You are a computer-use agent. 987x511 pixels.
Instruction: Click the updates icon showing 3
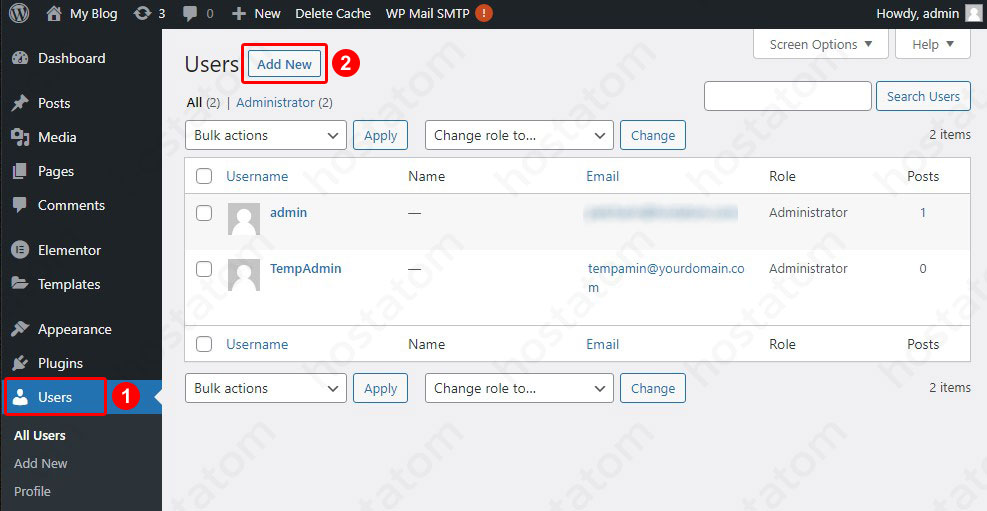139,14
